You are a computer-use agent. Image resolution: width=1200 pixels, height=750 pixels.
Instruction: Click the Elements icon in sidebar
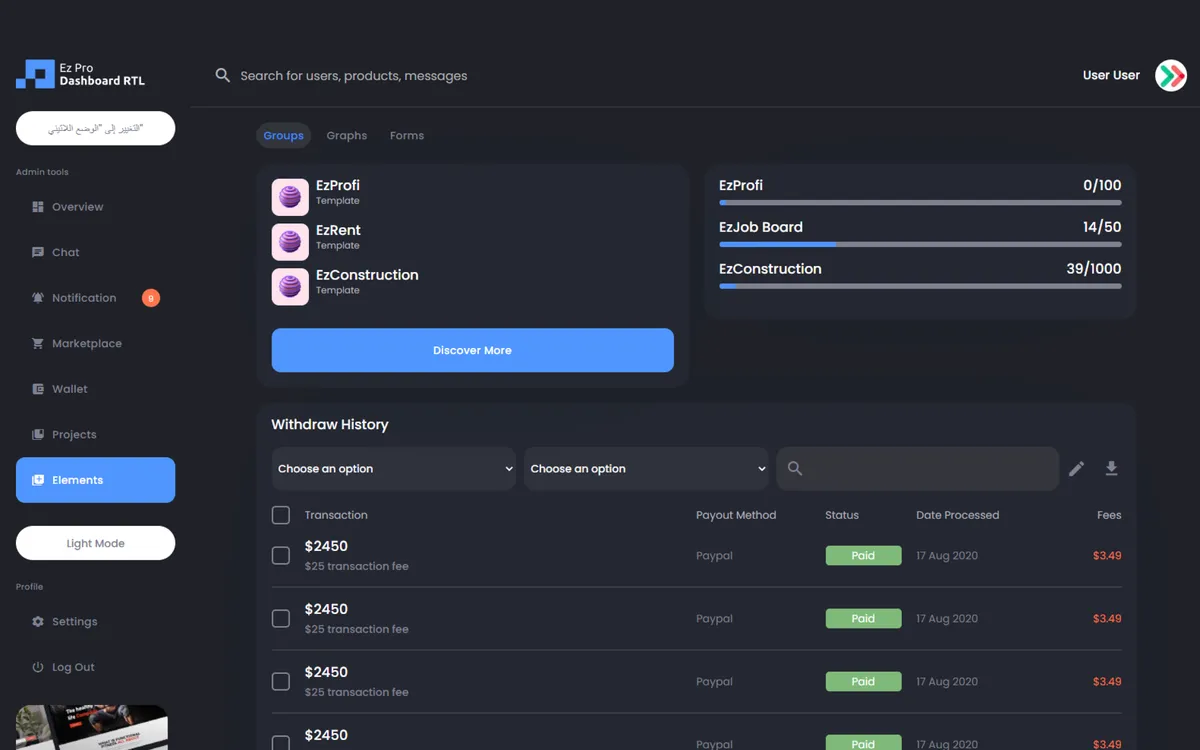pyautogui.click(x=38, y=480)
